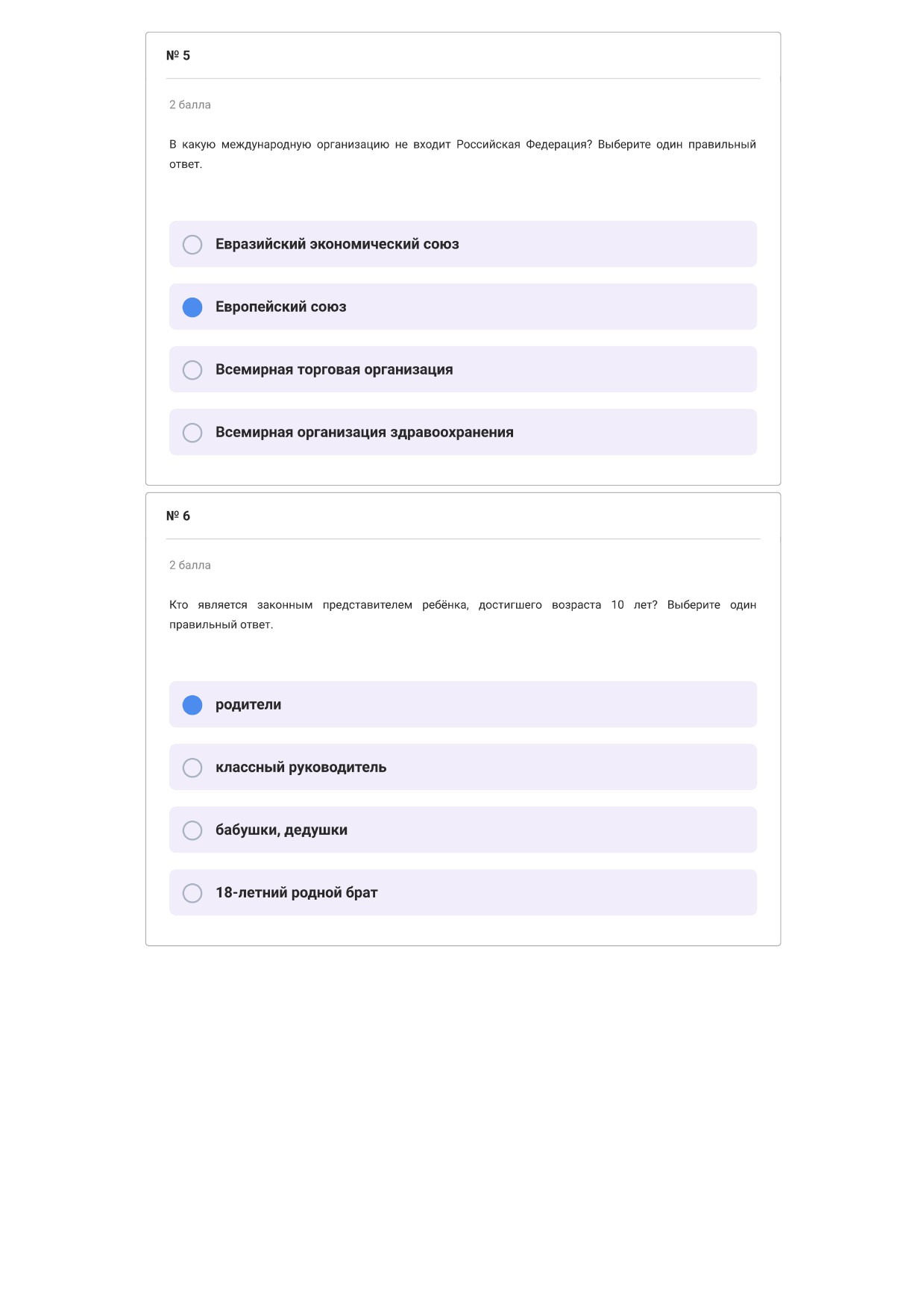Pick radio for 18-летний родной брат
This screenshot has width=924, height=1307.
pyautogui.click(x=192, y=893)
